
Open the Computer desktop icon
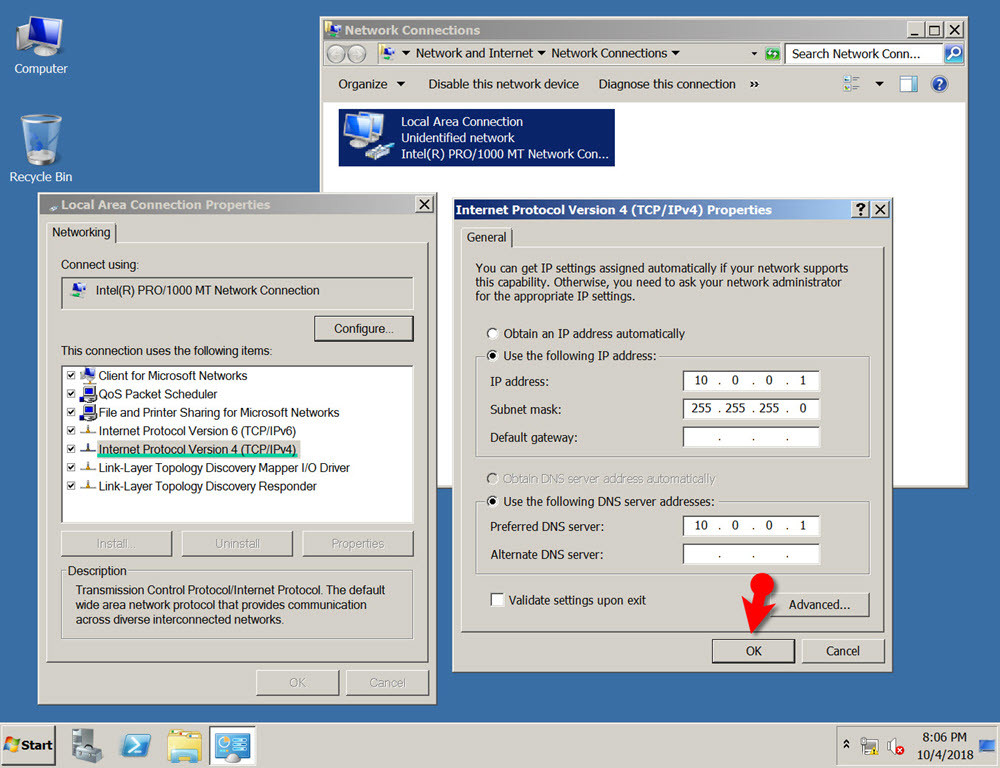pos(40,46)
